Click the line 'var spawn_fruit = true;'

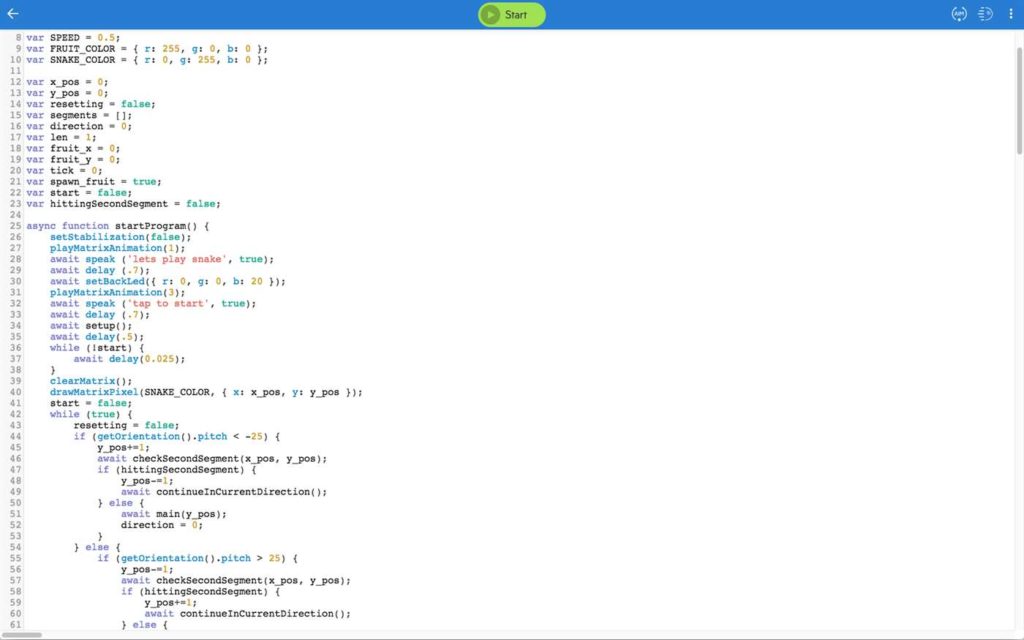[x=93, y=182]
